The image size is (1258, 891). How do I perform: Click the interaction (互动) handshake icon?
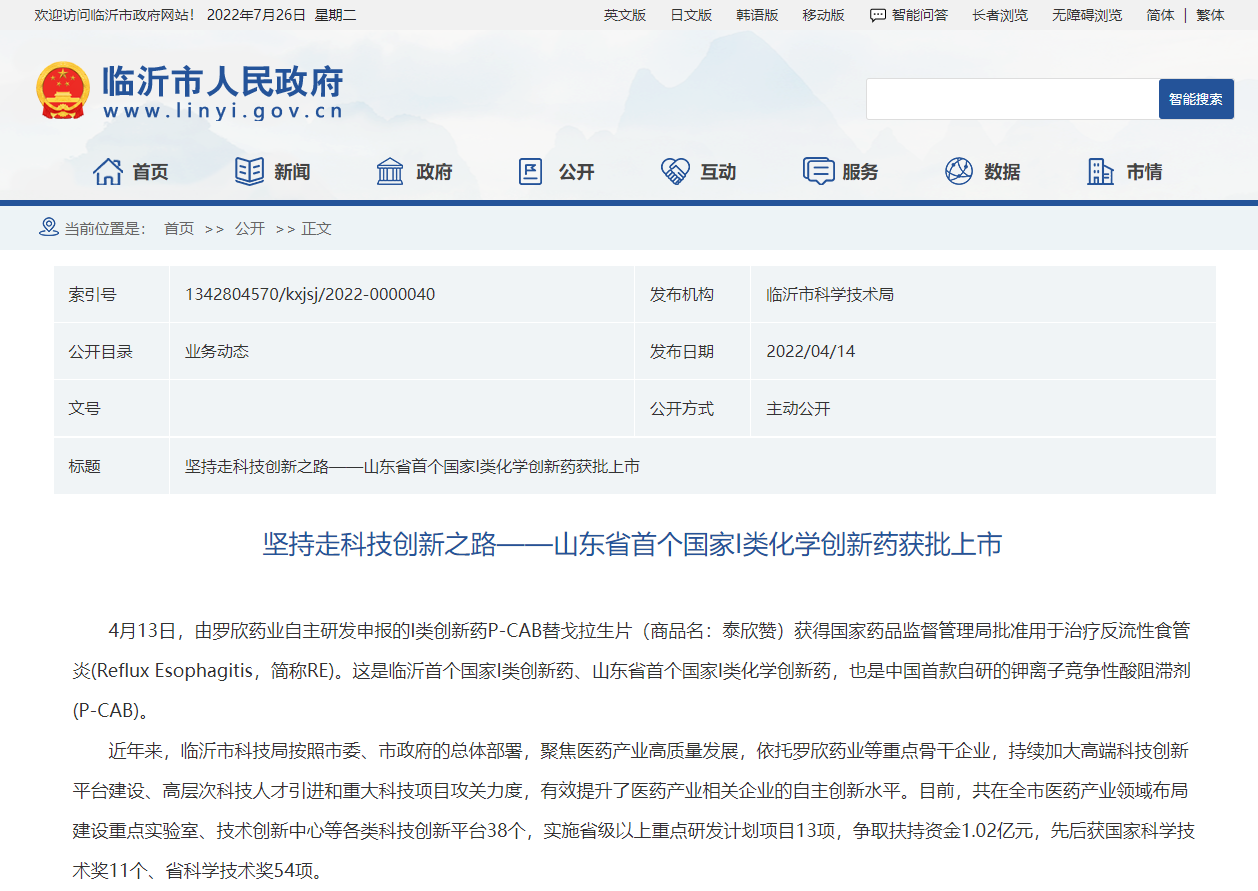tap(675, 172)
